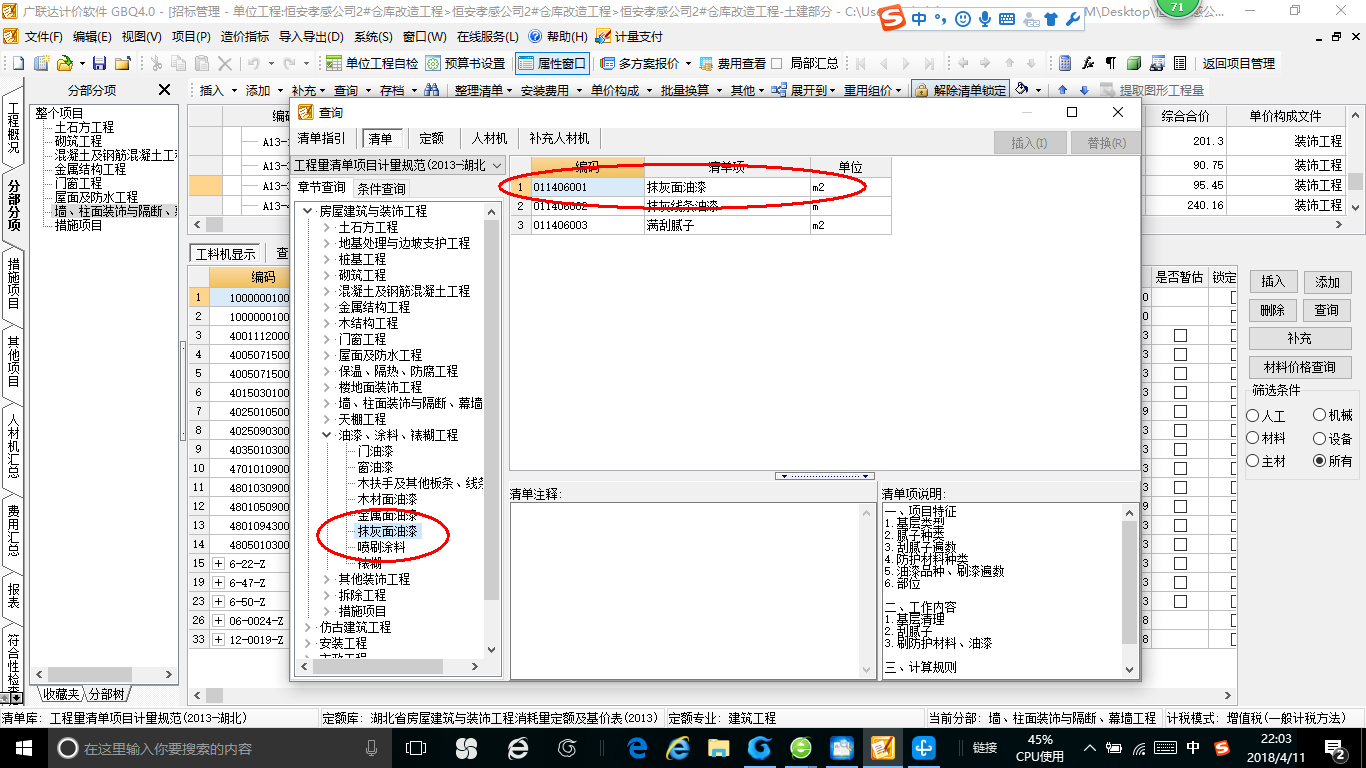
Task: Expand the 仿古建筑工程 tree node
Action: (x=307, y=627)
